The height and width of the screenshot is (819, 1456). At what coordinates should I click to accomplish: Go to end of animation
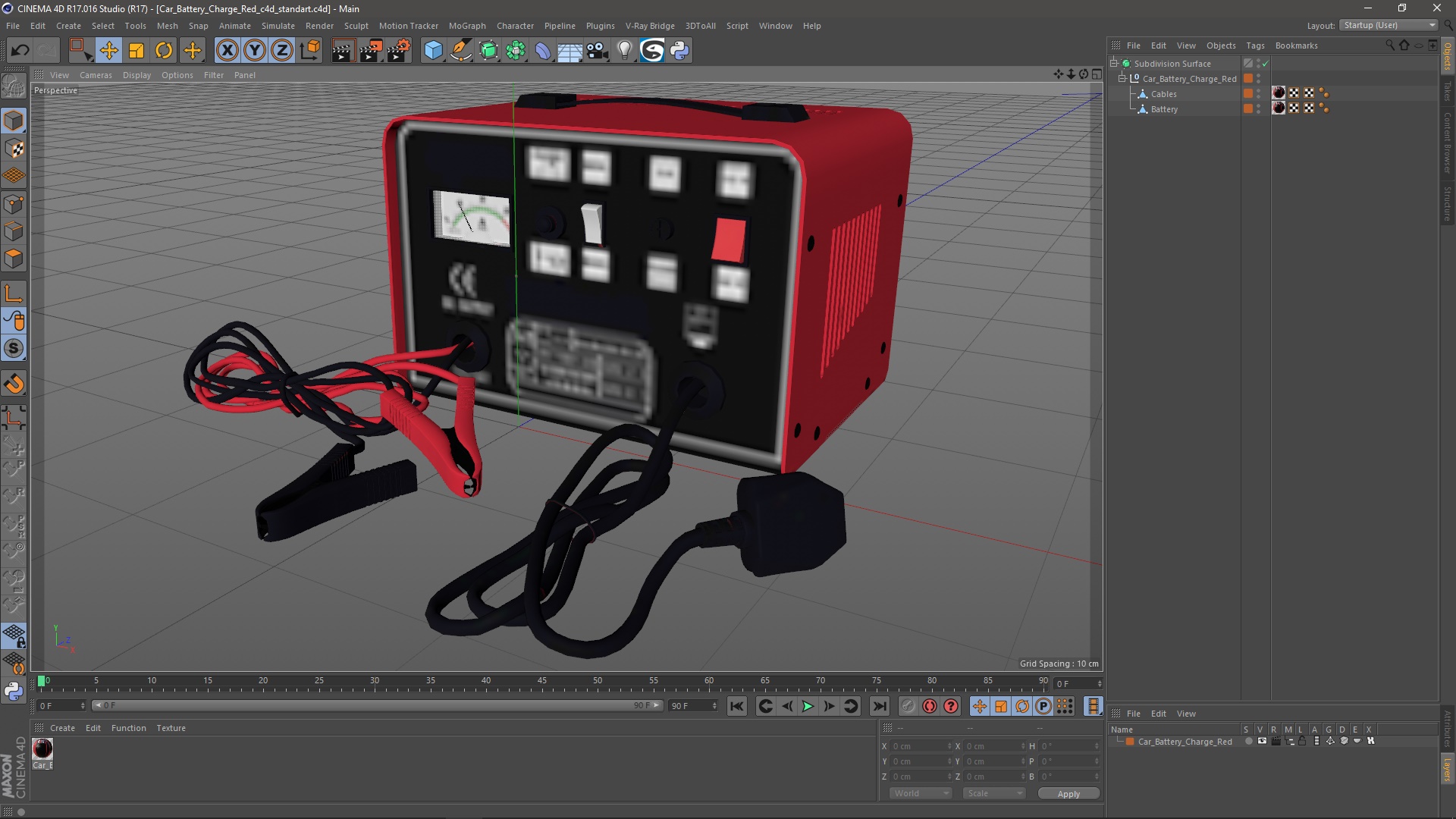[x=879, y=707]
